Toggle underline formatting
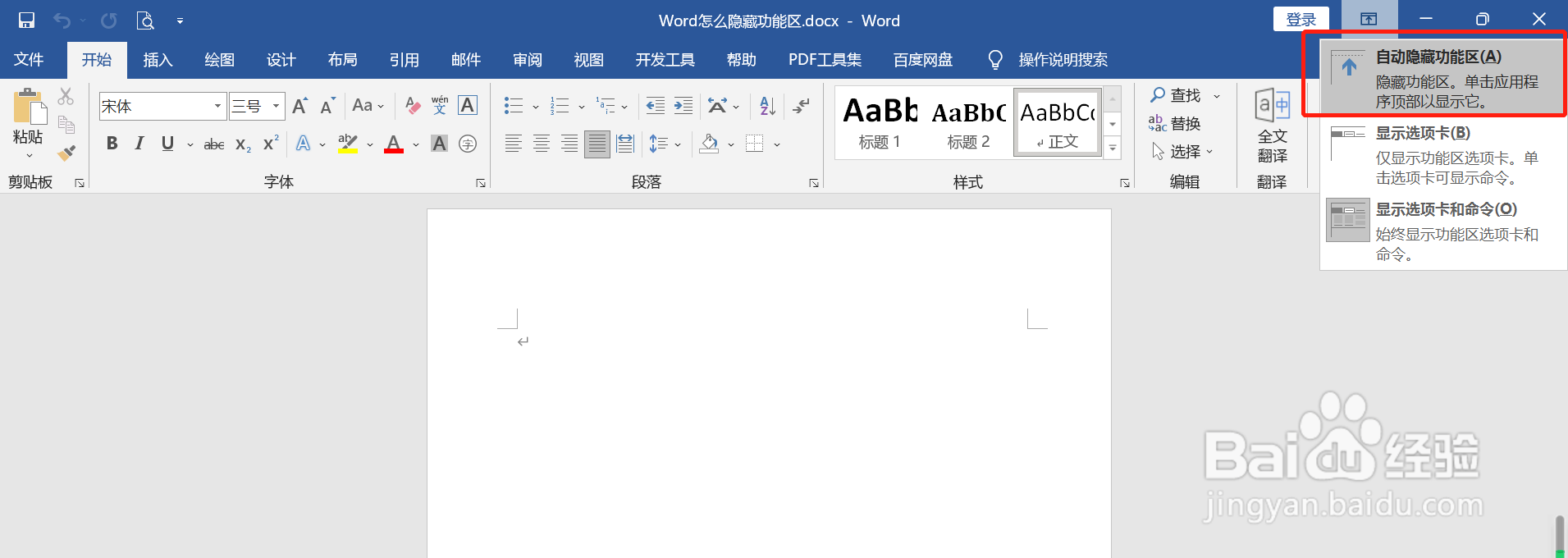Image resolution: width=1568 pixels, height=558 pixels. pyautogui.click(x=168, y=144)
